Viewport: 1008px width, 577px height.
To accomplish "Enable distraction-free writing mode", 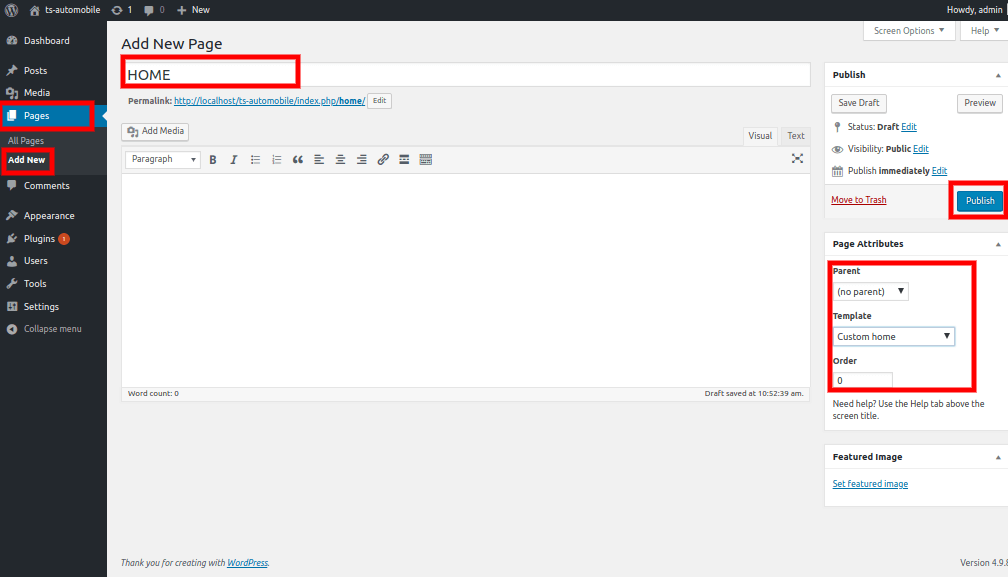I will click(x=797, y=159).
